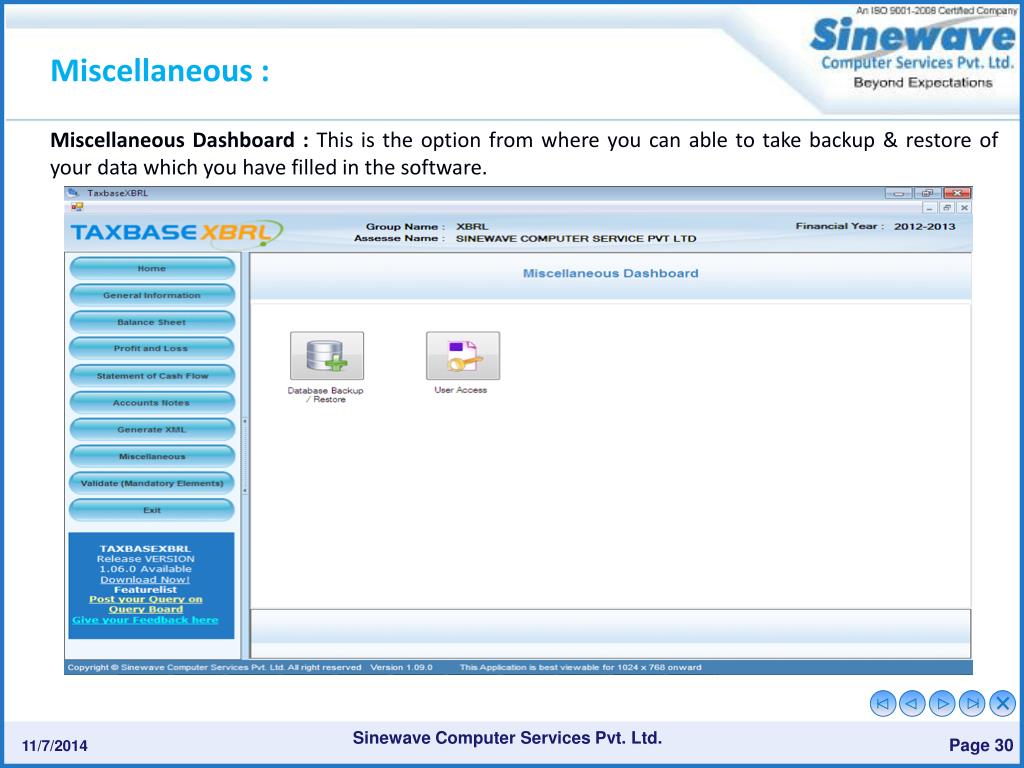Click the Copyright Sinewave status text
Screen dimensions: 1024x768
pos(214,667)
